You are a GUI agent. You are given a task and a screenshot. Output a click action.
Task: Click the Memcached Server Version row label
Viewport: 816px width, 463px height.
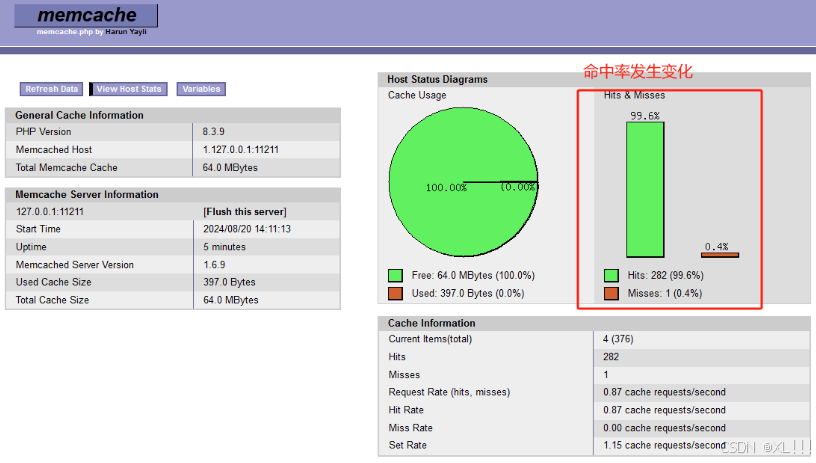point(74,265)
